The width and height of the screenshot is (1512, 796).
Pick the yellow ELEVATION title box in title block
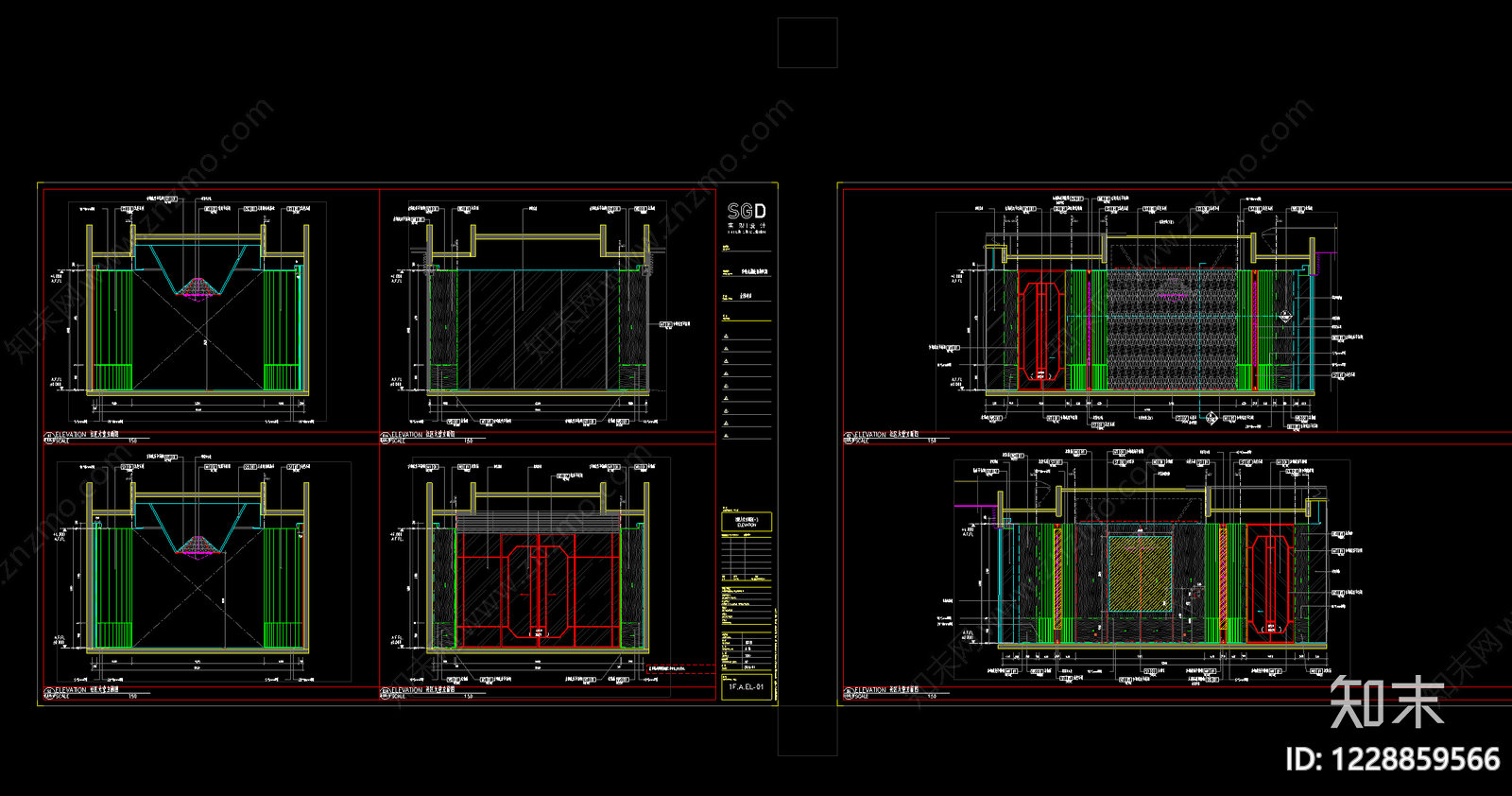747,521
